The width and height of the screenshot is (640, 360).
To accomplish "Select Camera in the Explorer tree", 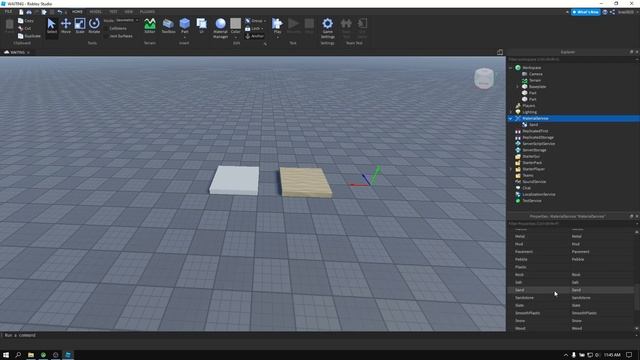I will pyautogui.click(x=536, y=74).
